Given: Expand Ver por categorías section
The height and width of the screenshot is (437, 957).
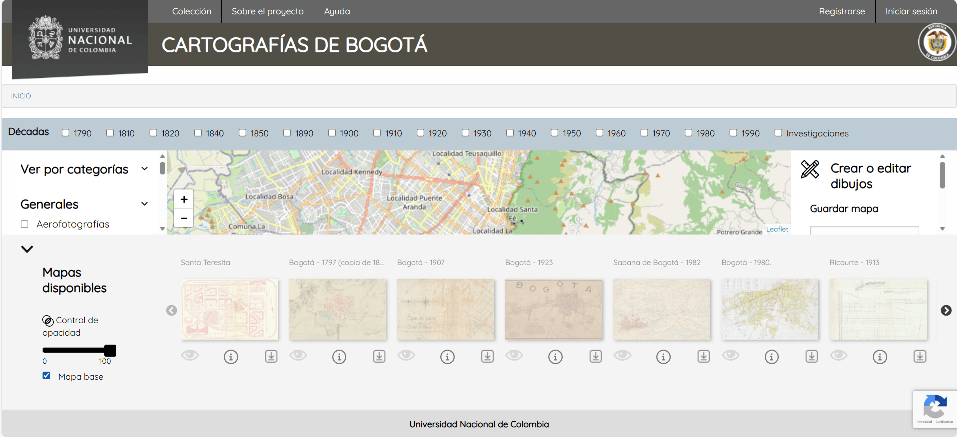Looking at the screenshot, I should coord(145,169).
